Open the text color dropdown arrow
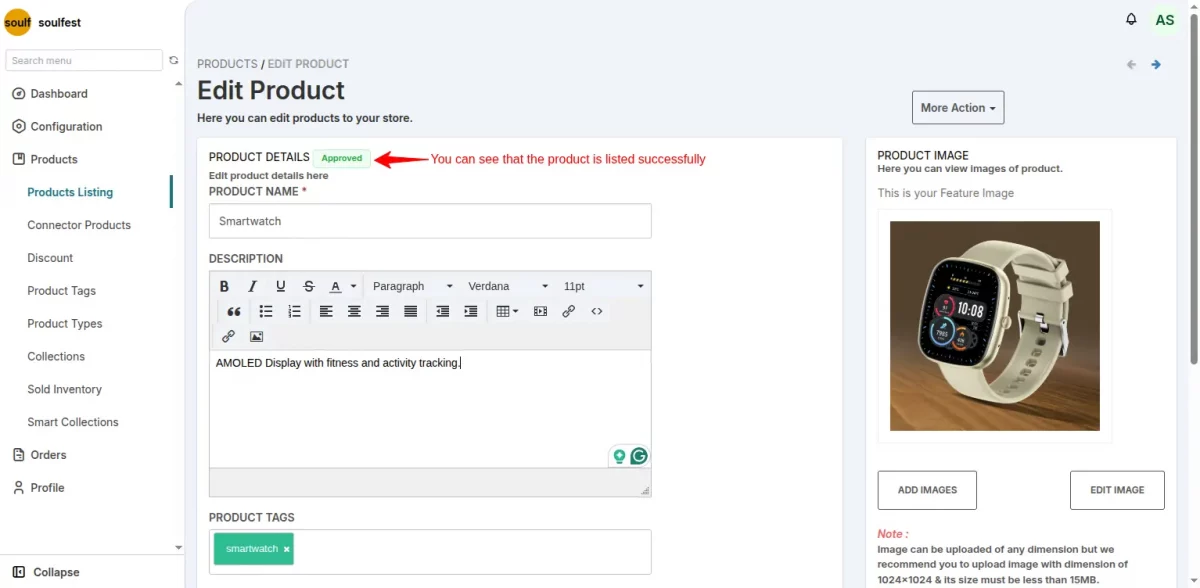 pyautogui.click(x=353, y=286)
